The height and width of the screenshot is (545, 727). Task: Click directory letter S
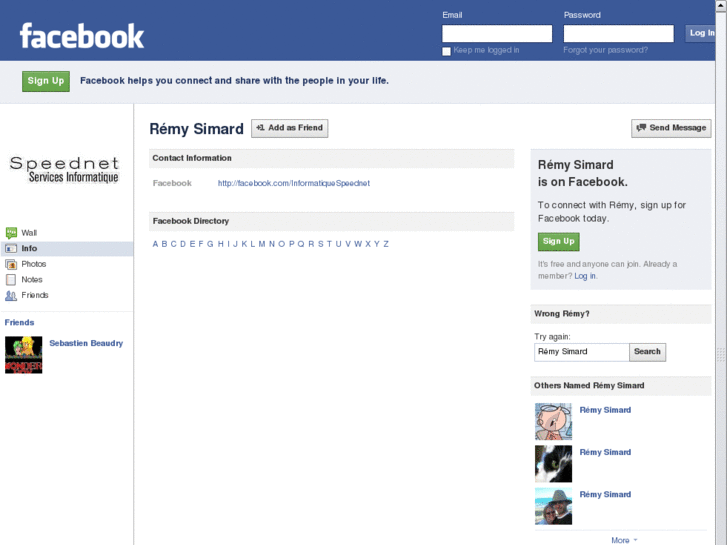pos(320,244)
